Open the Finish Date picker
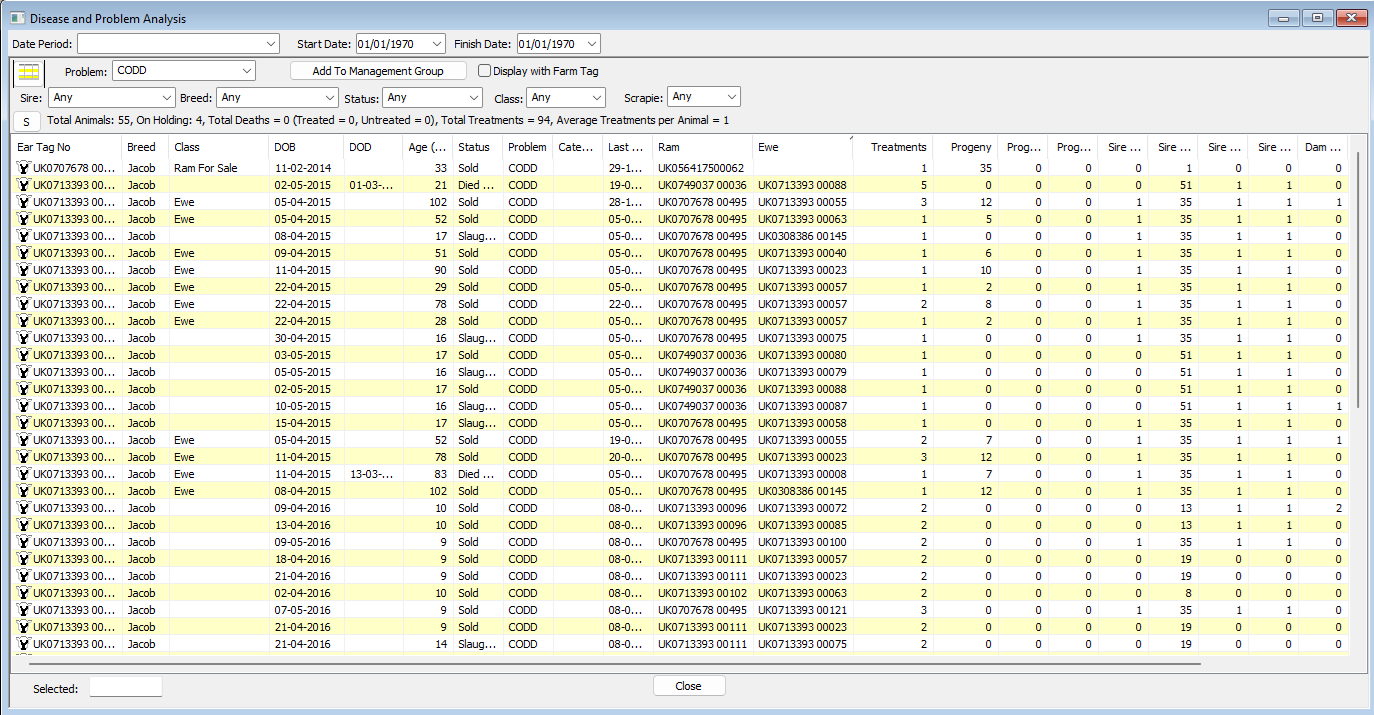Screen dimensions: 1374x715 pos(592,44)
